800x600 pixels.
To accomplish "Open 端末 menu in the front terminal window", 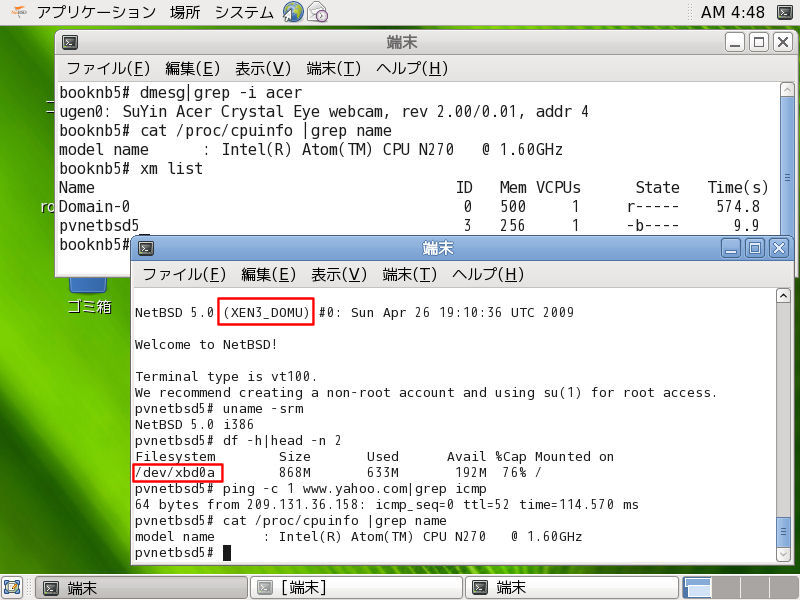I will (x=410, y=274).
